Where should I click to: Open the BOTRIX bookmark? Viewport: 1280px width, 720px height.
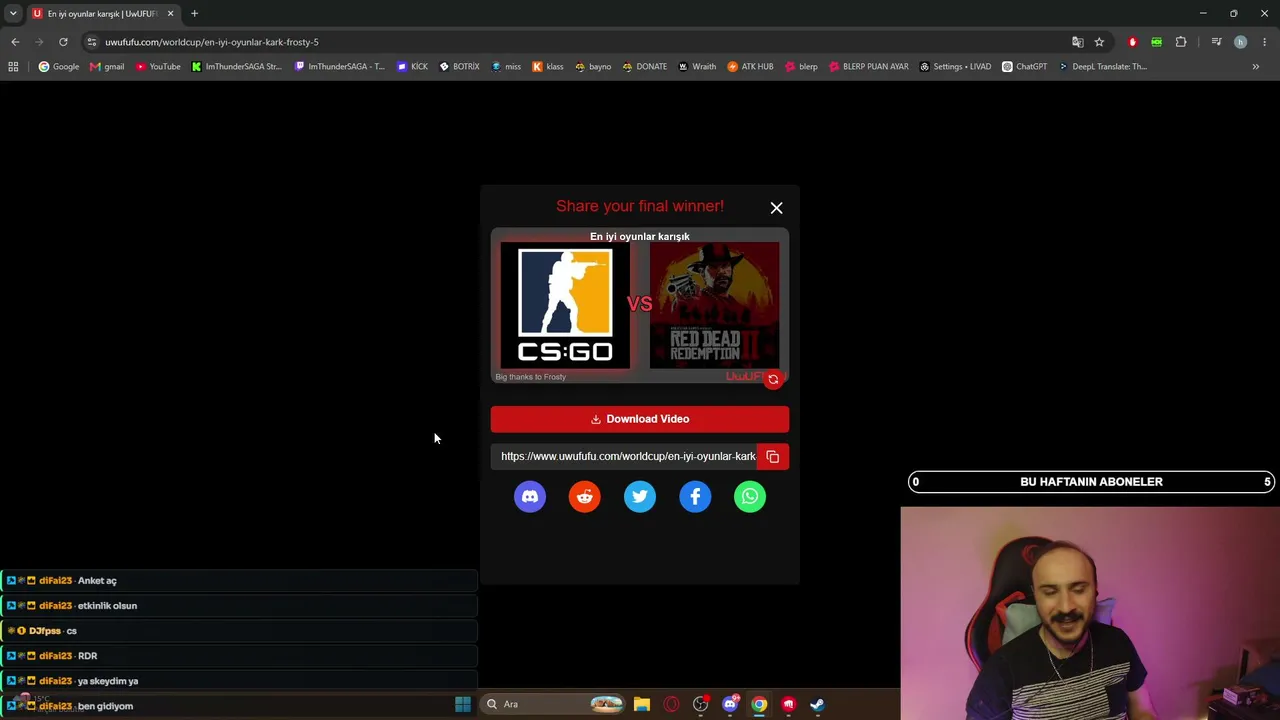tap(460, 67)
